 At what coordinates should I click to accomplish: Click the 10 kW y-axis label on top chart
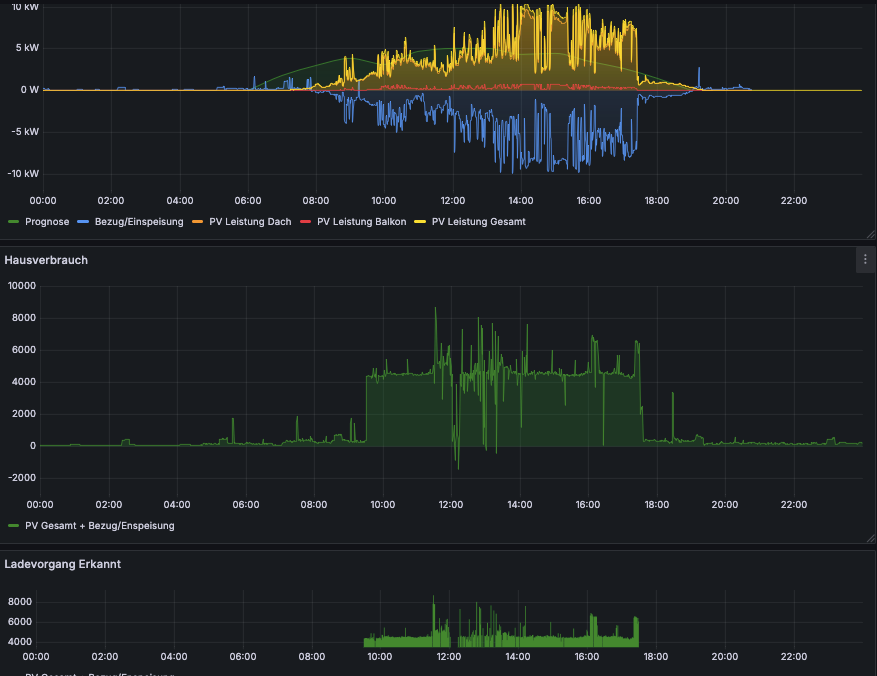point(24,6)
